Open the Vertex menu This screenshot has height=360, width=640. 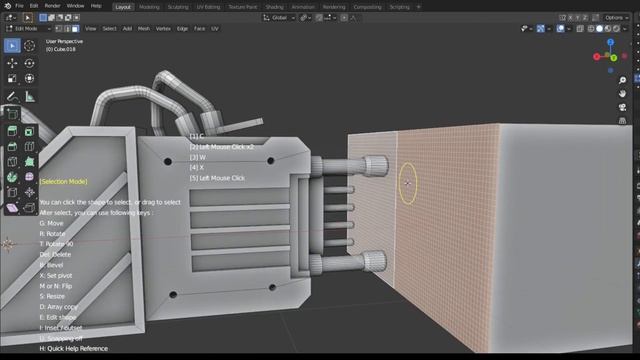(x=163, y=29)
